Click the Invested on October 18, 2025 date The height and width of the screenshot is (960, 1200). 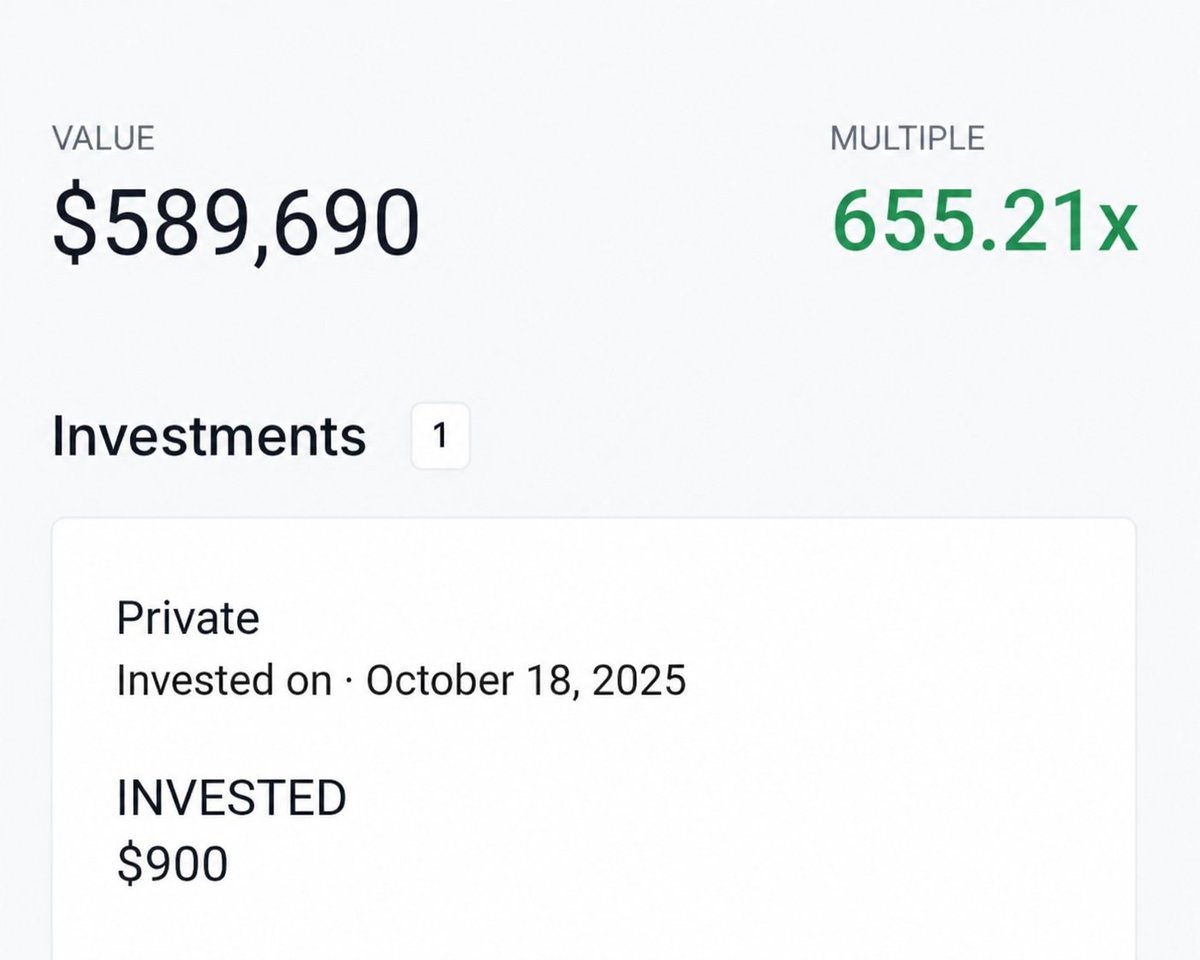click(401, 681)
